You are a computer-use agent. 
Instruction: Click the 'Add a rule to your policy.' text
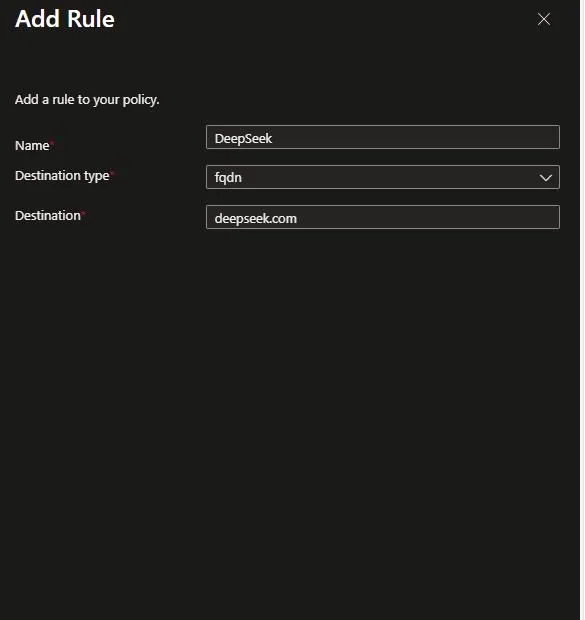tap(87, 100)
